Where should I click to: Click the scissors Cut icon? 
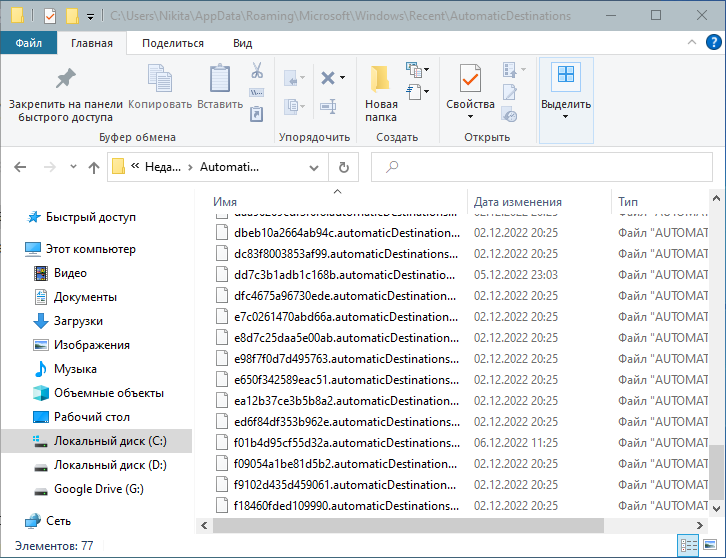coord(257,70)
